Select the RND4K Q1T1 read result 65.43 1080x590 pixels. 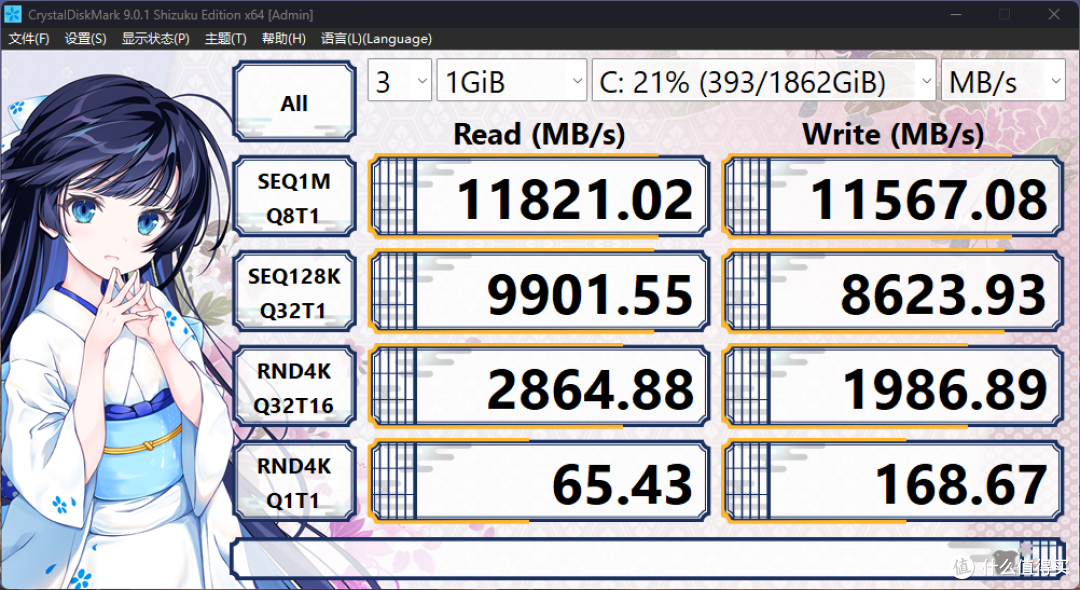tap(540, 482)
